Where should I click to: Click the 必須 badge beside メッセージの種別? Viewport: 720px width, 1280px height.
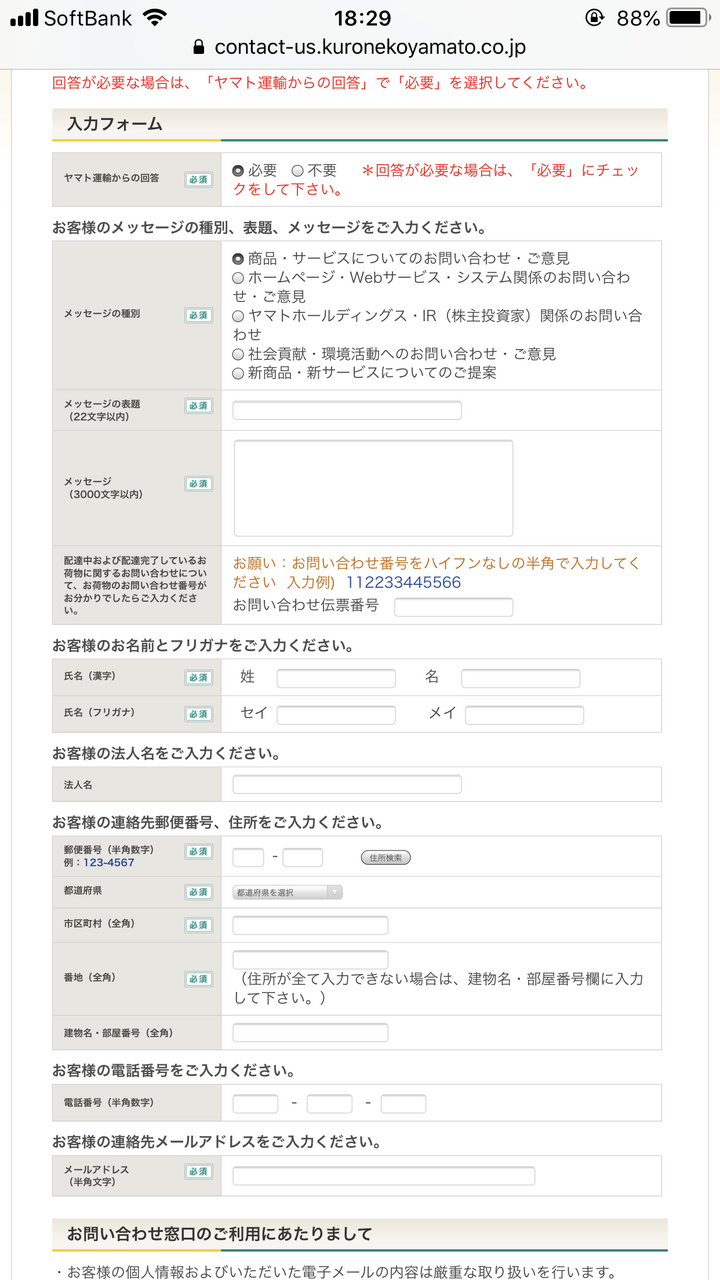[x=198, y=315]
